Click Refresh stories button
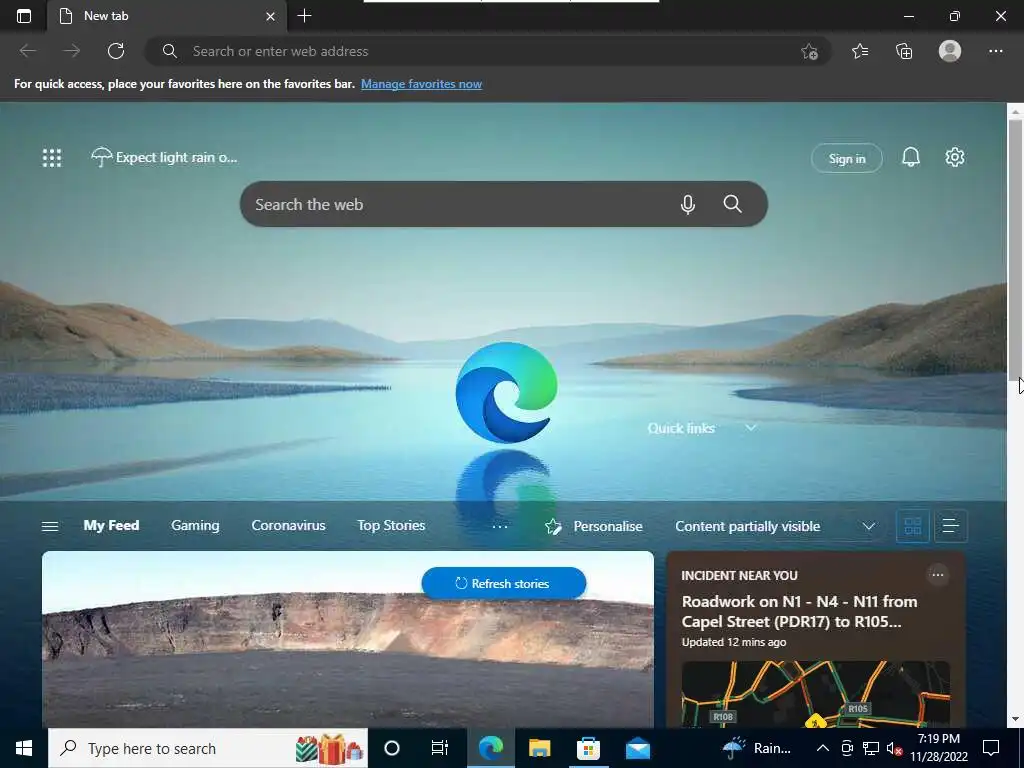 click(x=504, y=583)
